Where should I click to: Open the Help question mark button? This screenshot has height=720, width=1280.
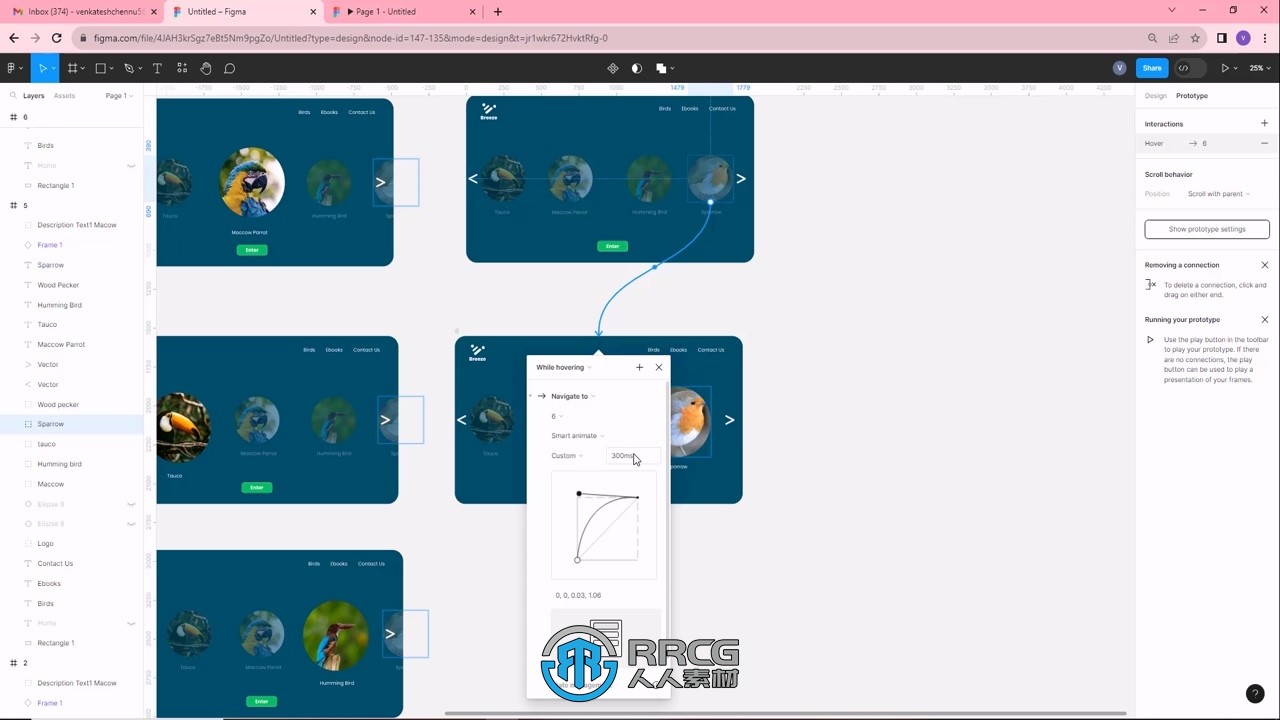[x=1255, y=694]
